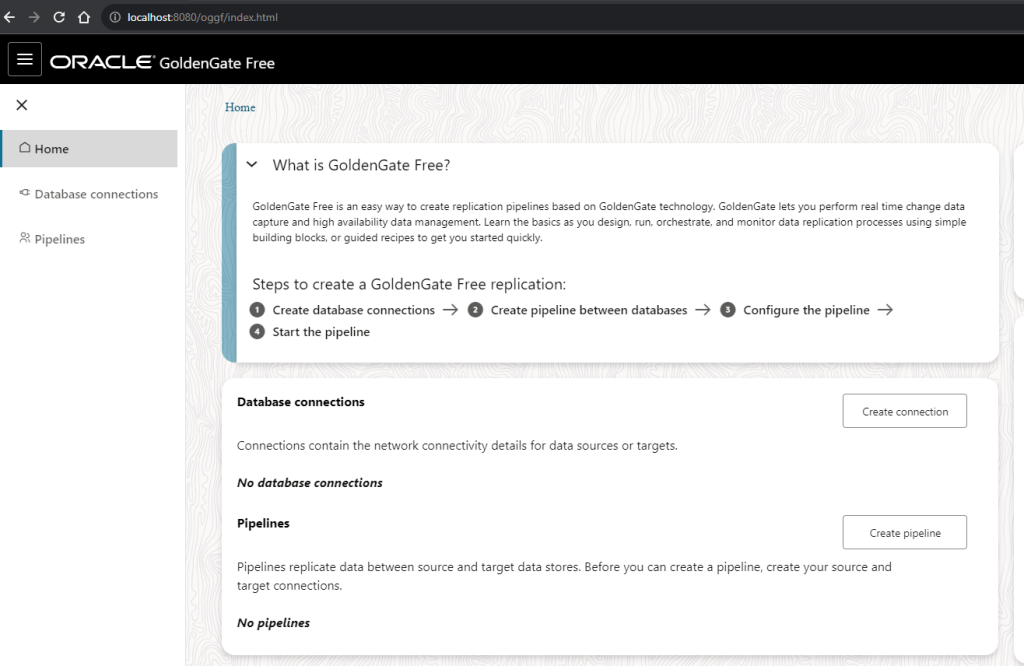
Task: Collapse the What is GoldenGate Free section
Action: [x=251, y=165]
